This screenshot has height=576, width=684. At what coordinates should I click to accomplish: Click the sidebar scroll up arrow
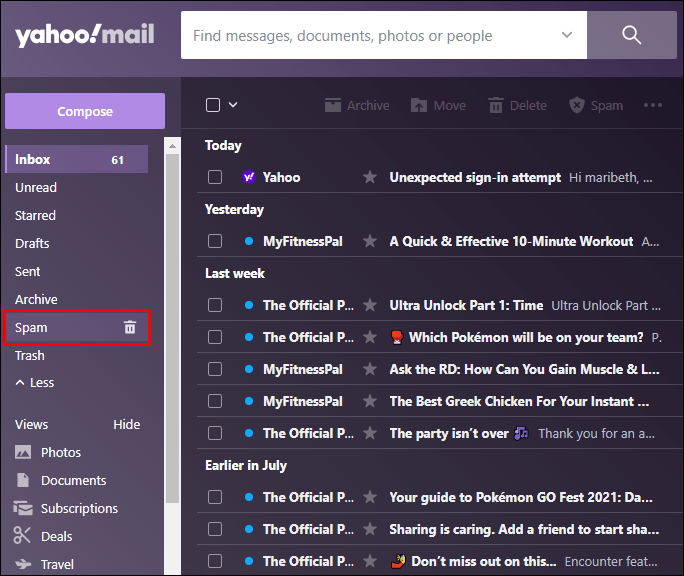click(x=172, y=146)
